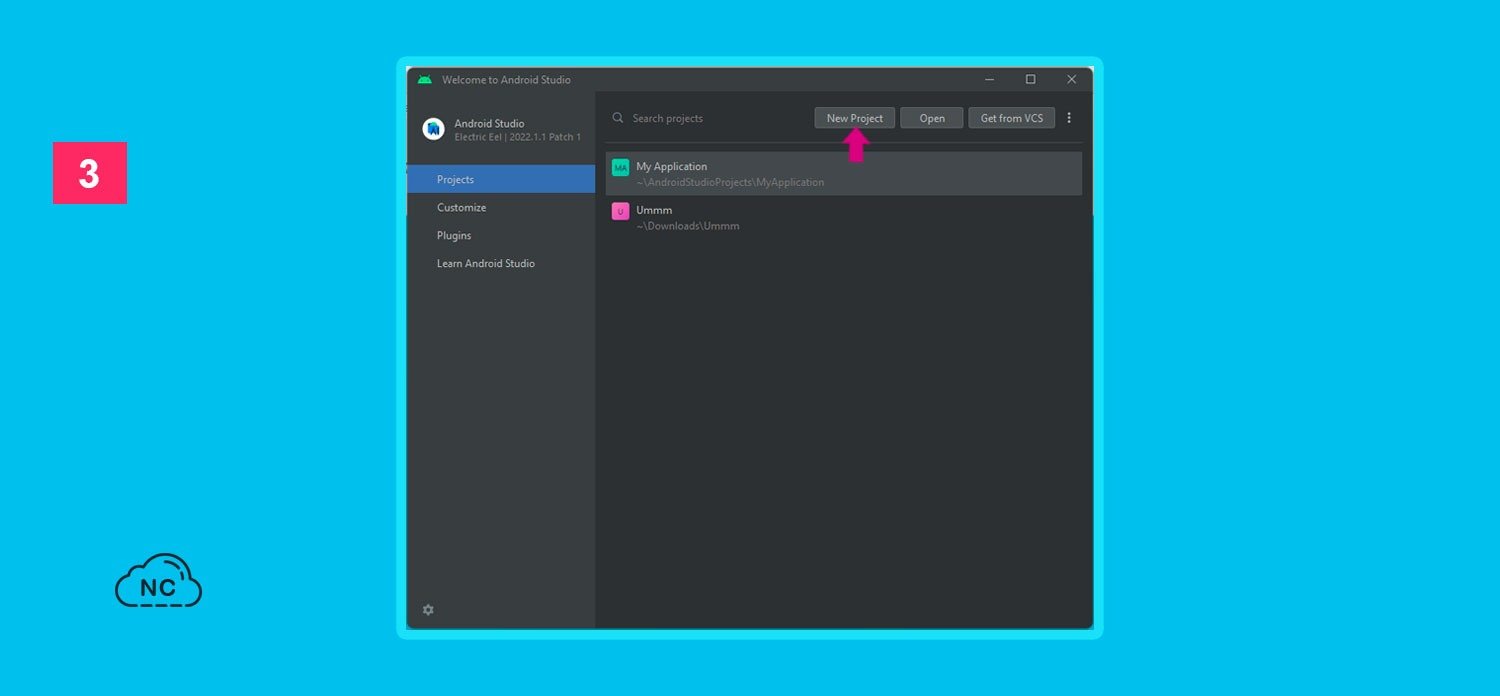Image resolution: width=1500 pixels, height=696 pixels.
Task: Click the ~\AndroidStudioProjects\MyApplication path
Action: [x=730, y=183]
